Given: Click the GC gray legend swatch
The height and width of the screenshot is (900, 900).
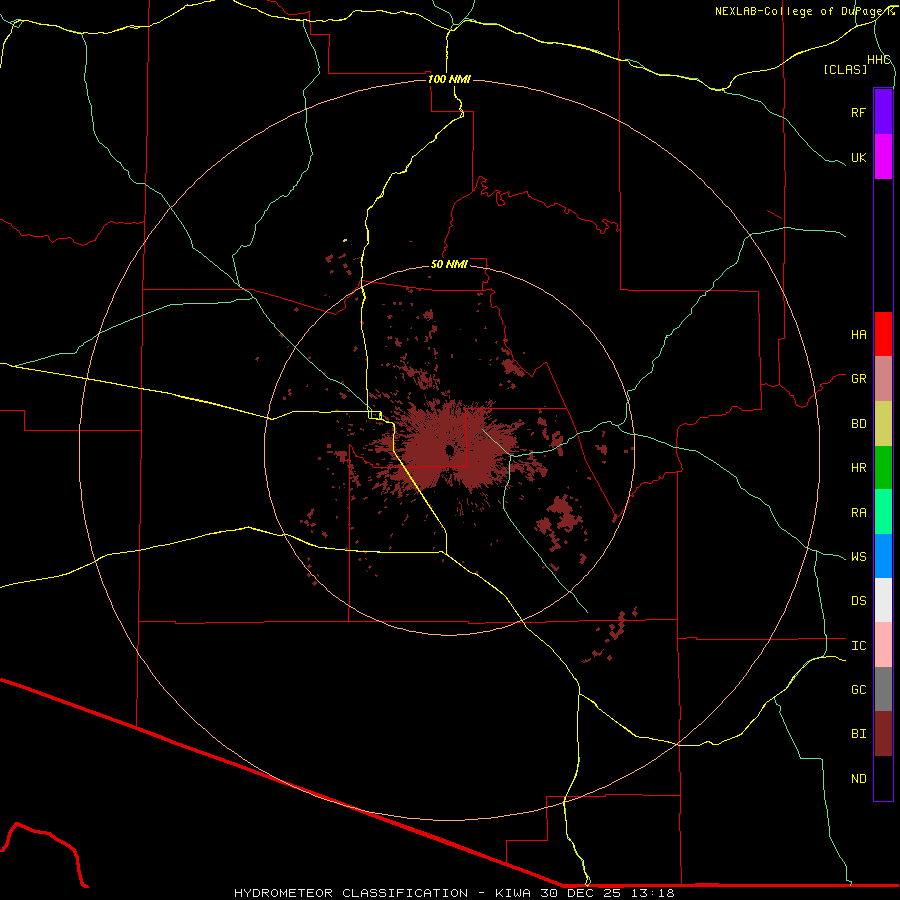Looking at the screenshot, I should 883,689.
